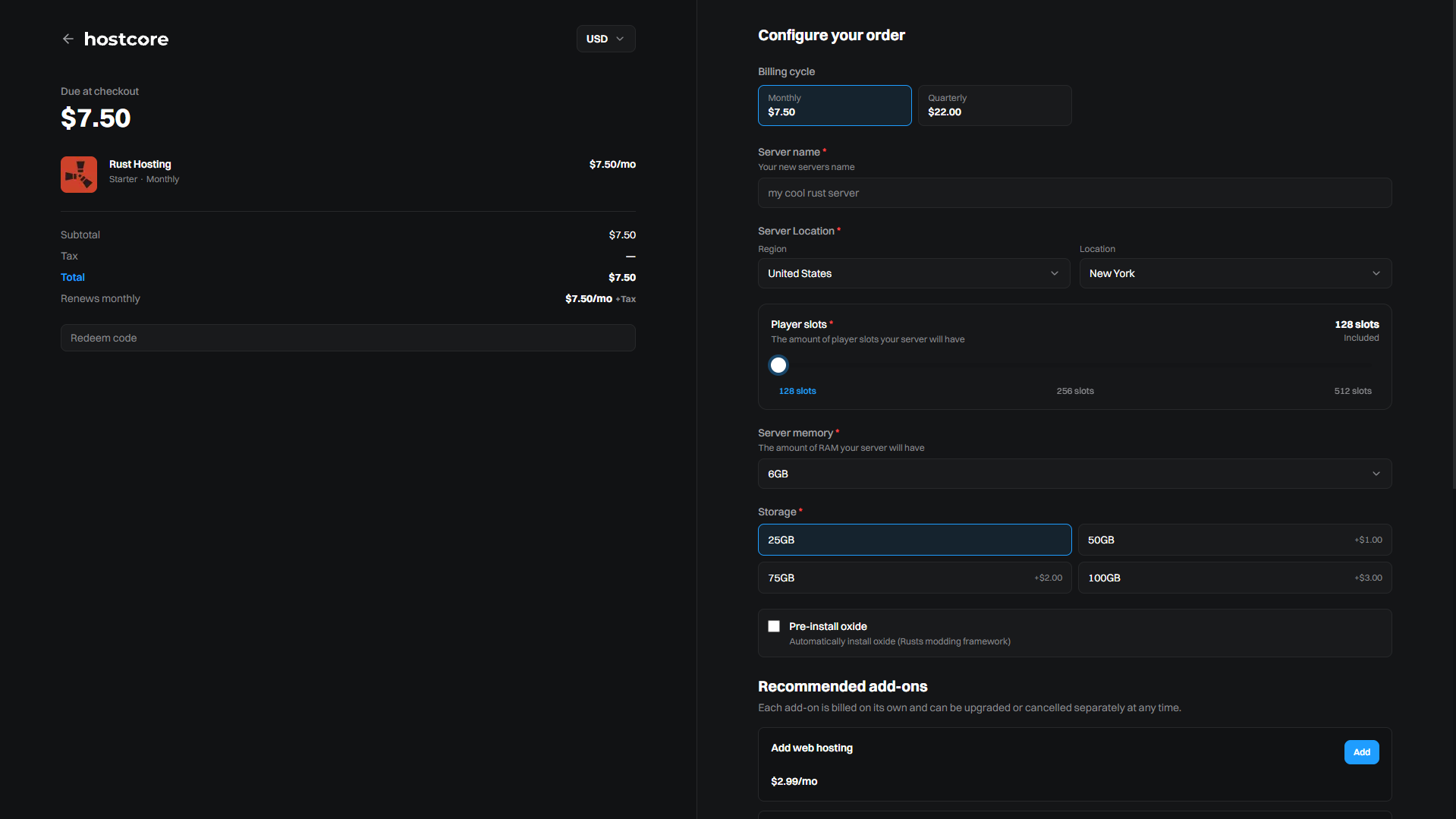Select the 75GB storage option
This screenshot has height=819, width=1456.
[x=914, y=578]
